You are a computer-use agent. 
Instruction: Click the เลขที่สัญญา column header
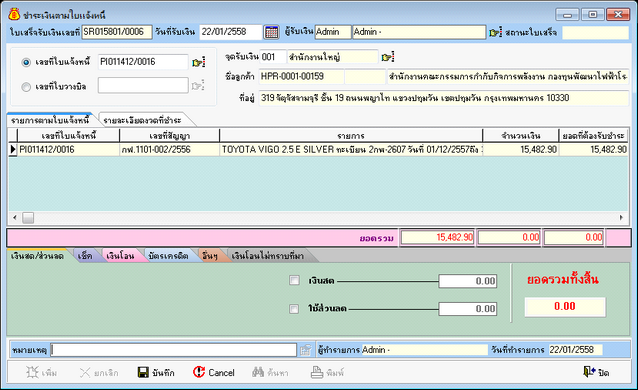(169, 136)
